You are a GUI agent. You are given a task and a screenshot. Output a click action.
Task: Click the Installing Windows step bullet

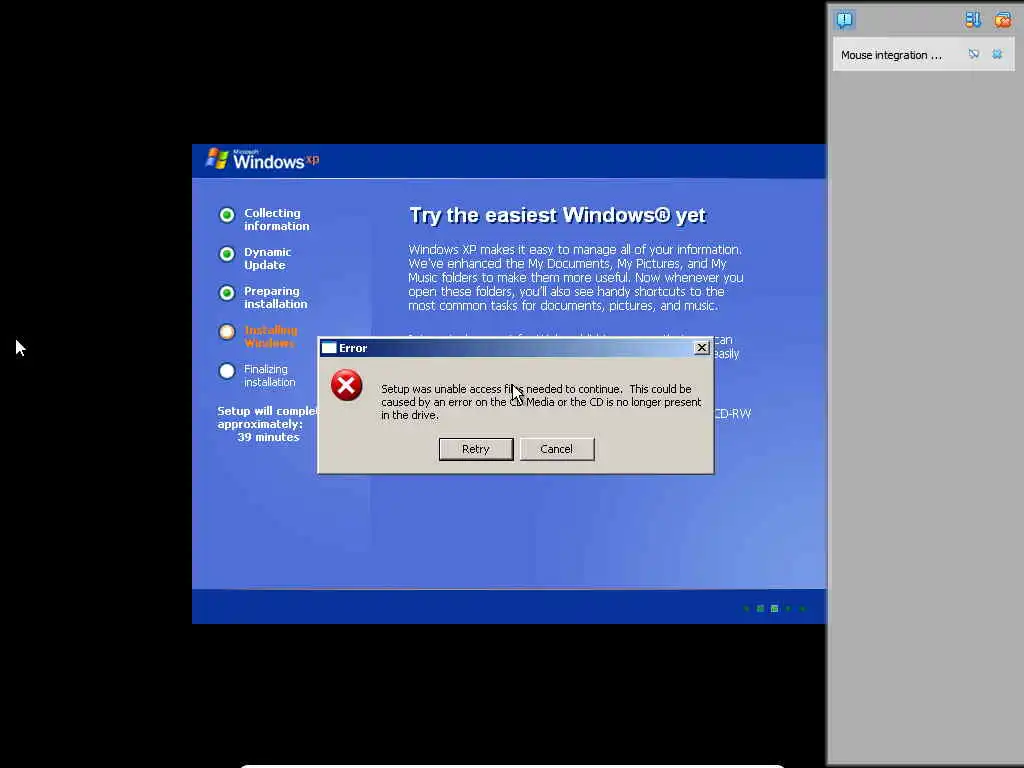(x=227, y=332)
